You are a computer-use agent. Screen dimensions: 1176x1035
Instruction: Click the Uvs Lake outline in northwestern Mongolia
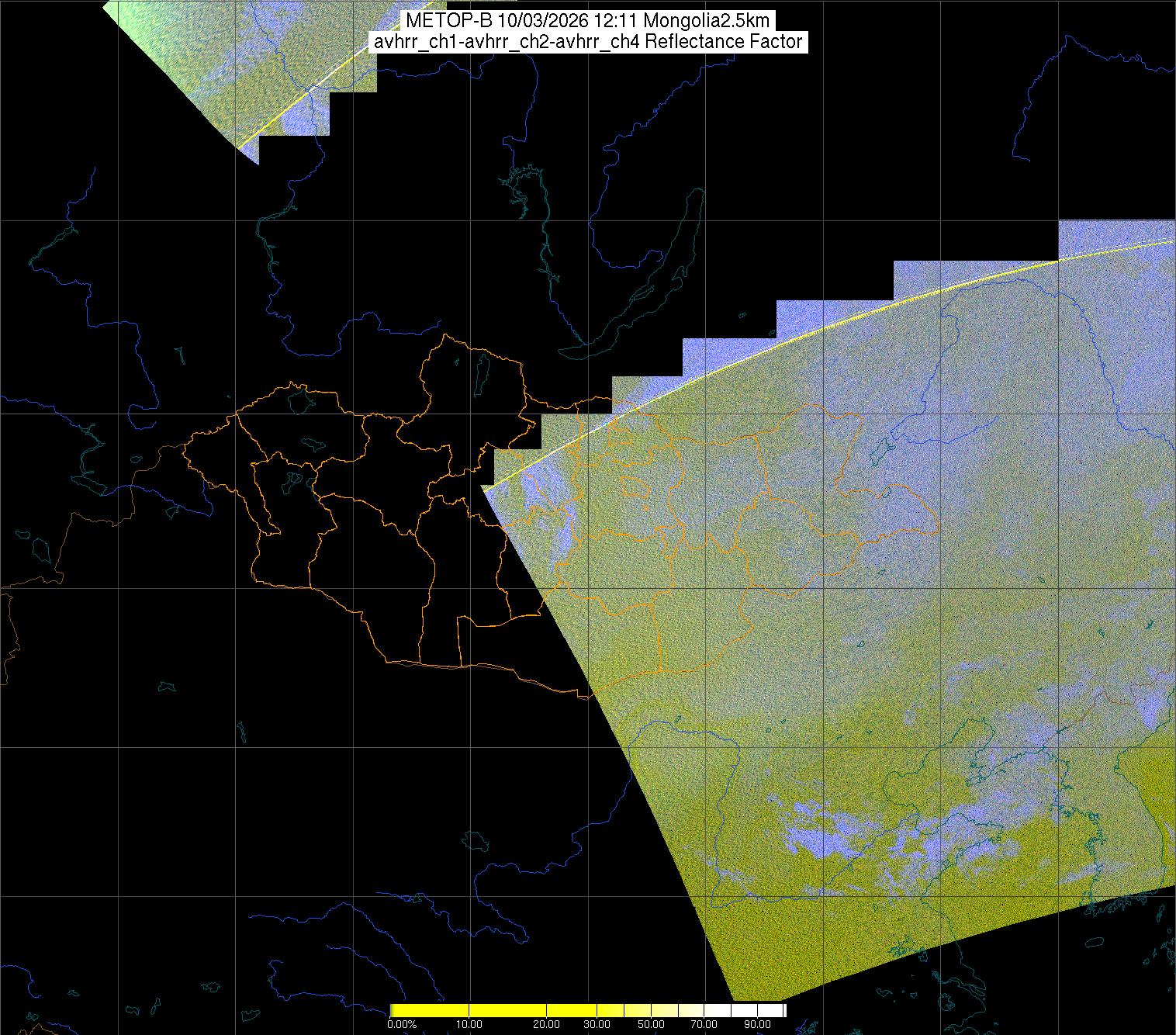(300, 400)
